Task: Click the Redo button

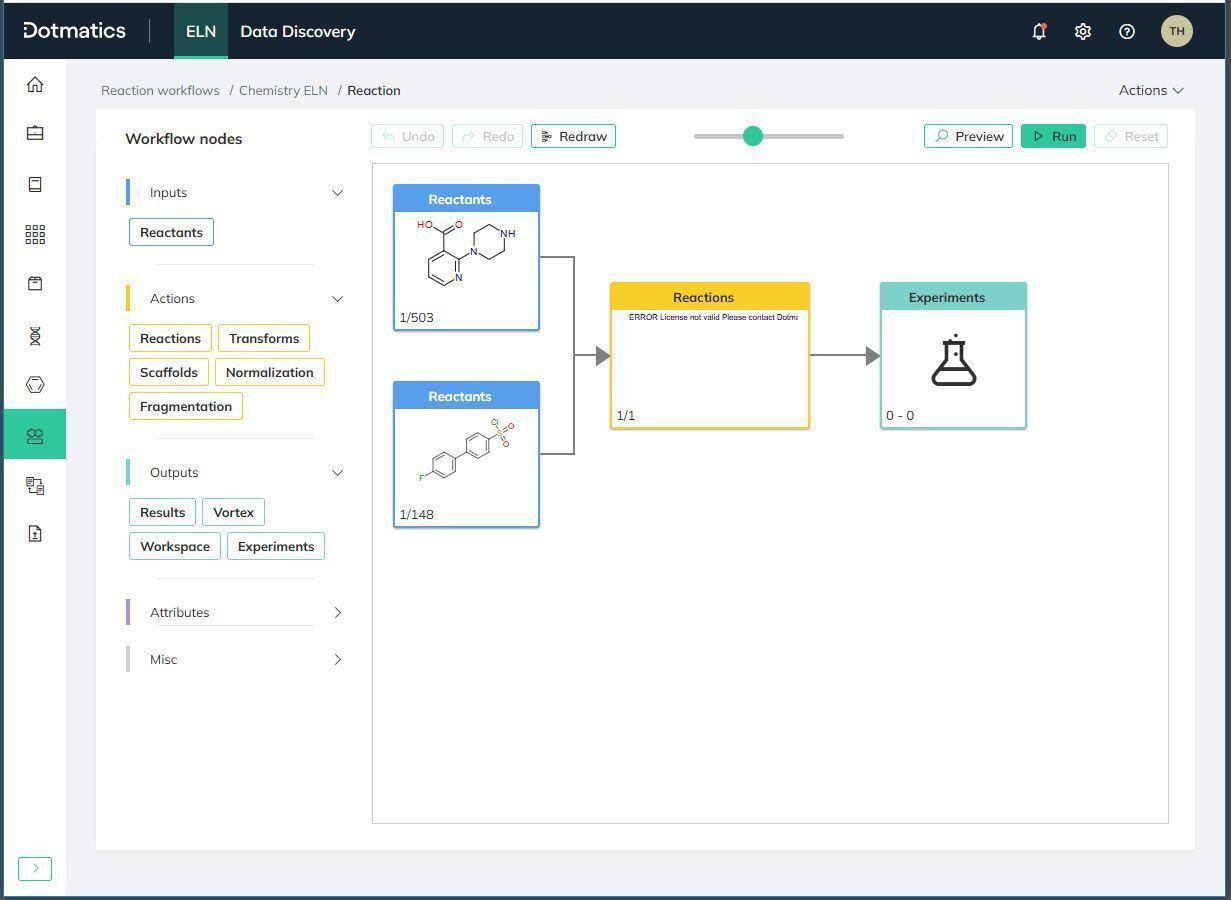Action: 487,136
